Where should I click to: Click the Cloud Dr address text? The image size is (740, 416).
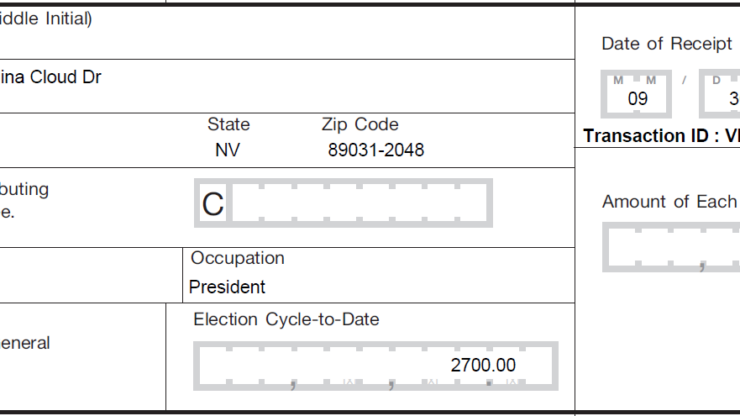coord(50,77)
